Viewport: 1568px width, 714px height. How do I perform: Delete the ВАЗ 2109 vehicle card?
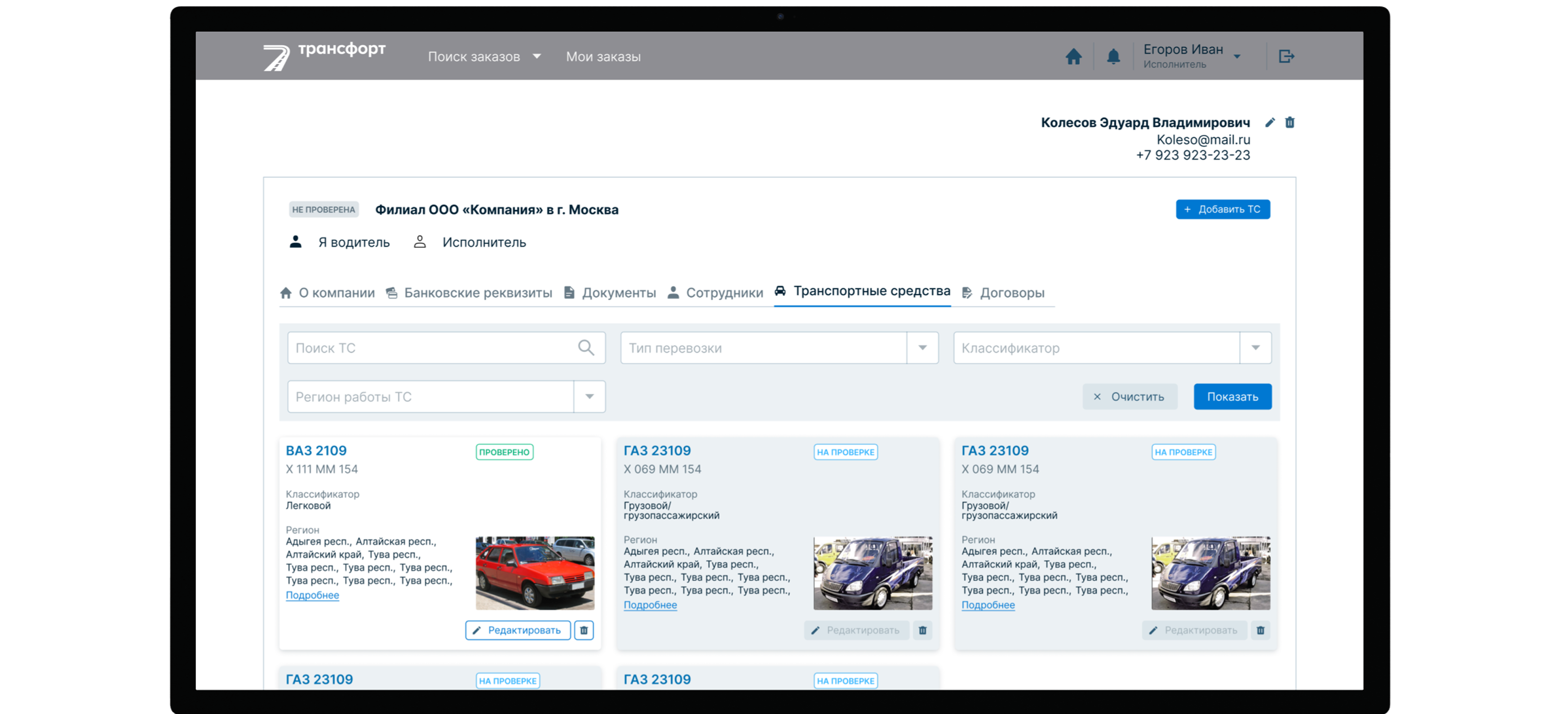(583, 630)
